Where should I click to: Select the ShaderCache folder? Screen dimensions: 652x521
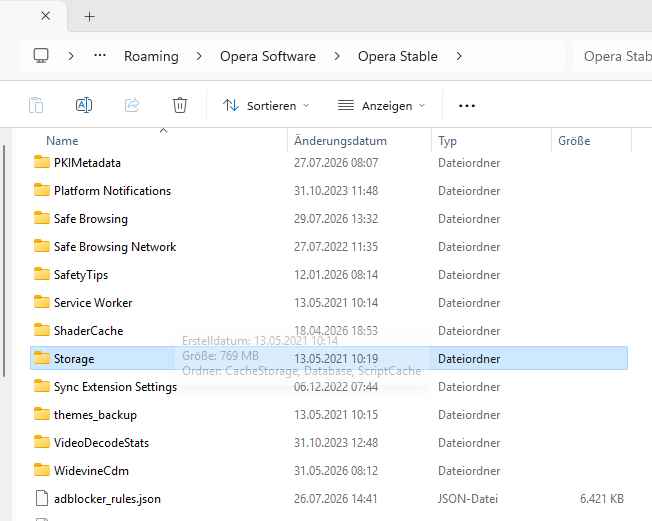click(x=328, y=331)
